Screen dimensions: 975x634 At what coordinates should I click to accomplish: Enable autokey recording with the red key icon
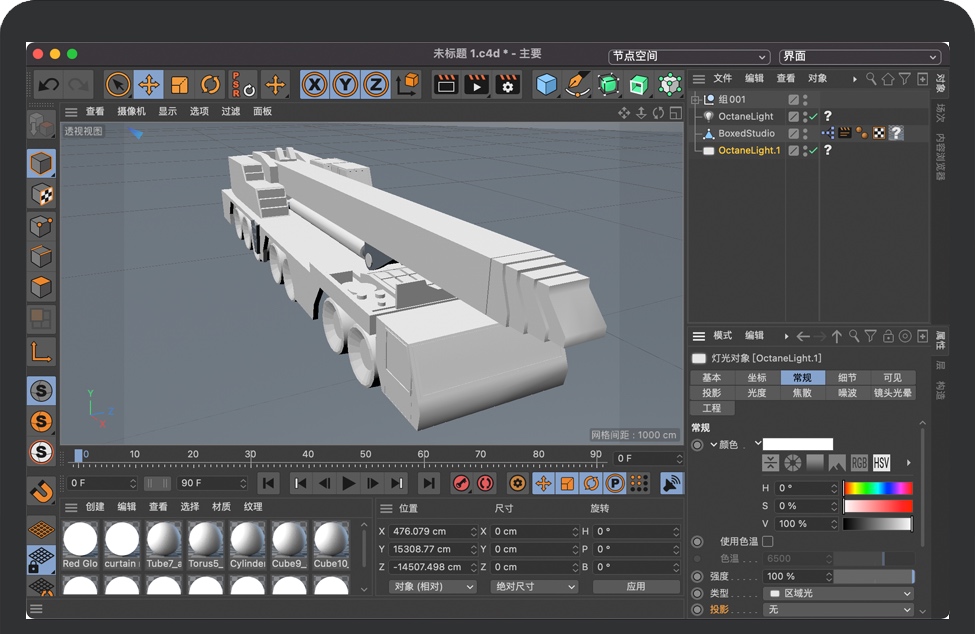pos(460,484)
